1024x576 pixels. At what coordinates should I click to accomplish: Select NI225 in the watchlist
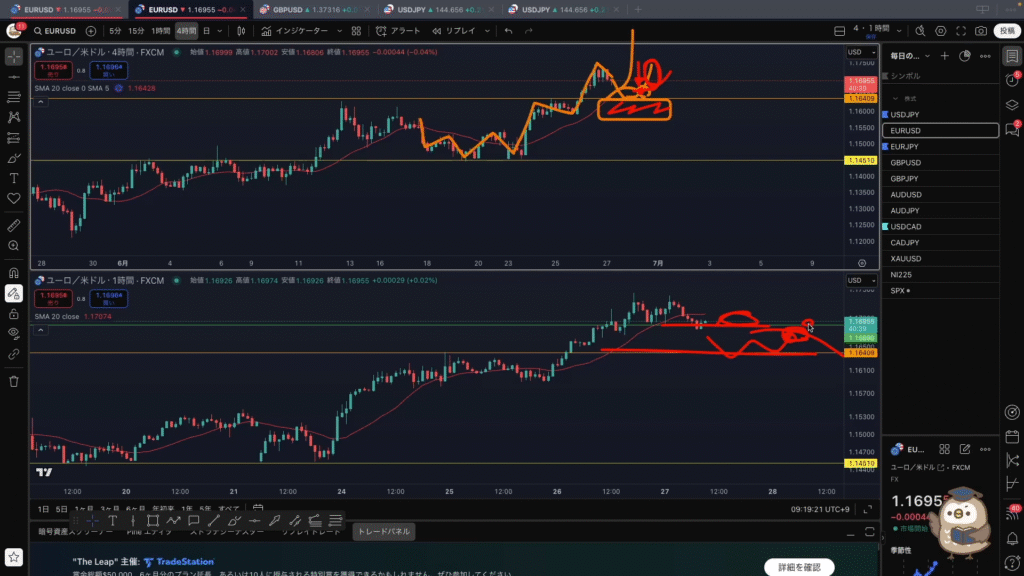click(940, 275)
